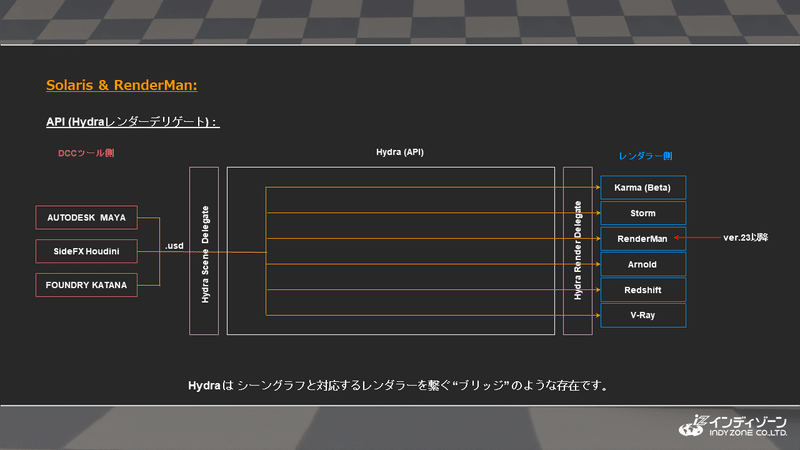Viewport: 800px width, 450px height.
Task: Click the V-Ray renderer box
Action: point(643,315)
